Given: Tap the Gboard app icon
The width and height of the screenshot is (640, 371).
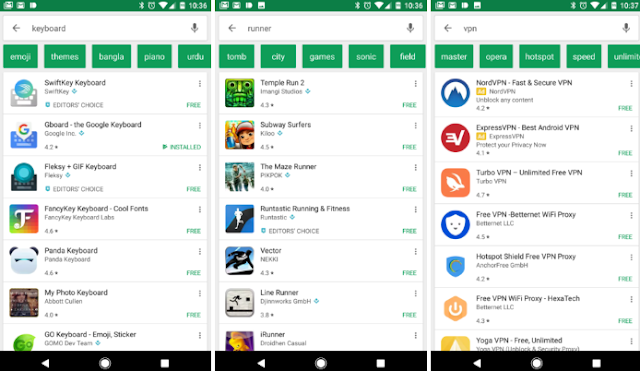Looking at the screenshot, I should click(x=24, y=135).
